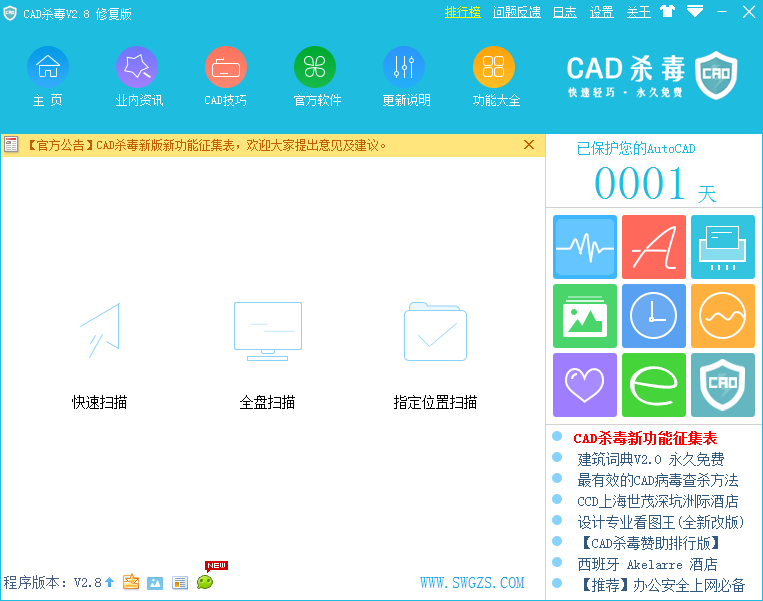Viewport: 763px width, 601px height.
Task: Open 建筑词典V2.0 永久免费 link
Action: pos(651,459)
